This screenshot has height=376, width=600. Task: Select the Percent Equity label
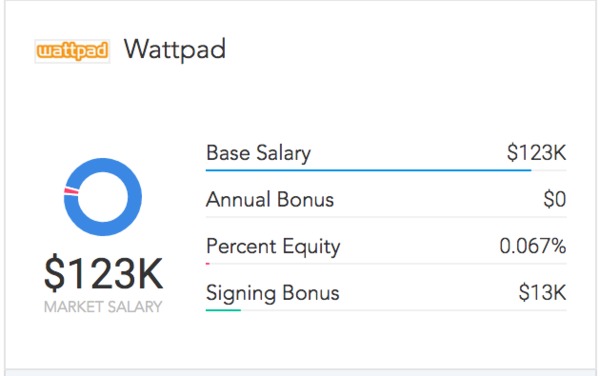[x=273, y=247]
